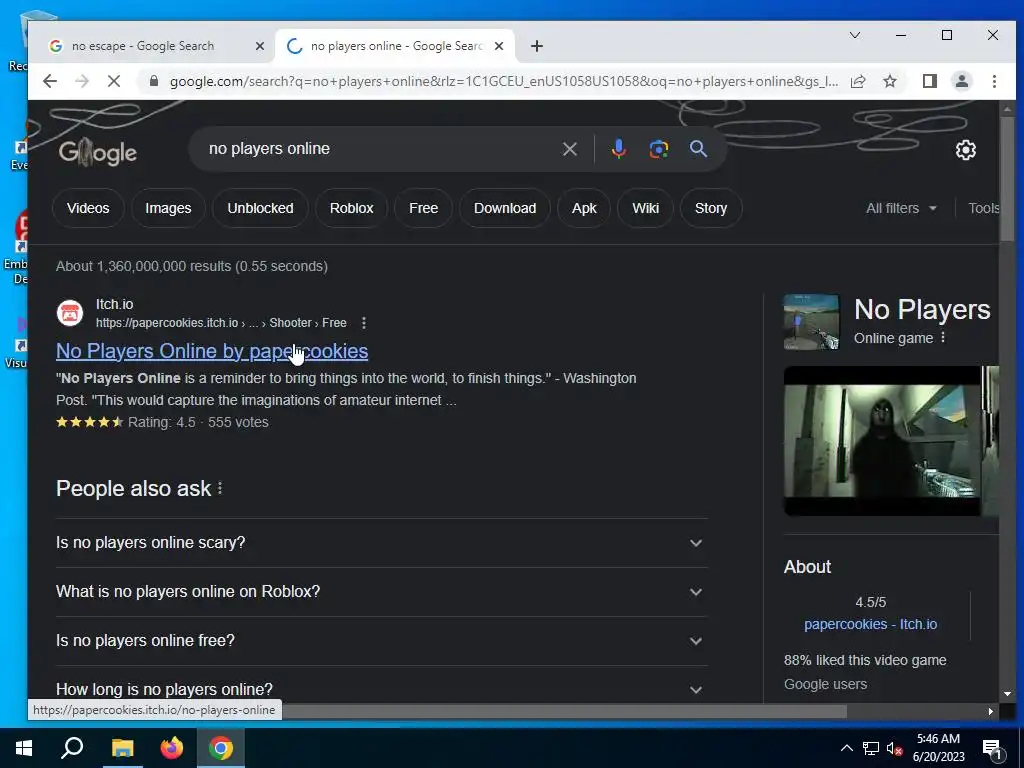Bookmark this page with the star icon
This screenshot has width=1024, height=768.
pyautogui.click(x=889, y=81)
